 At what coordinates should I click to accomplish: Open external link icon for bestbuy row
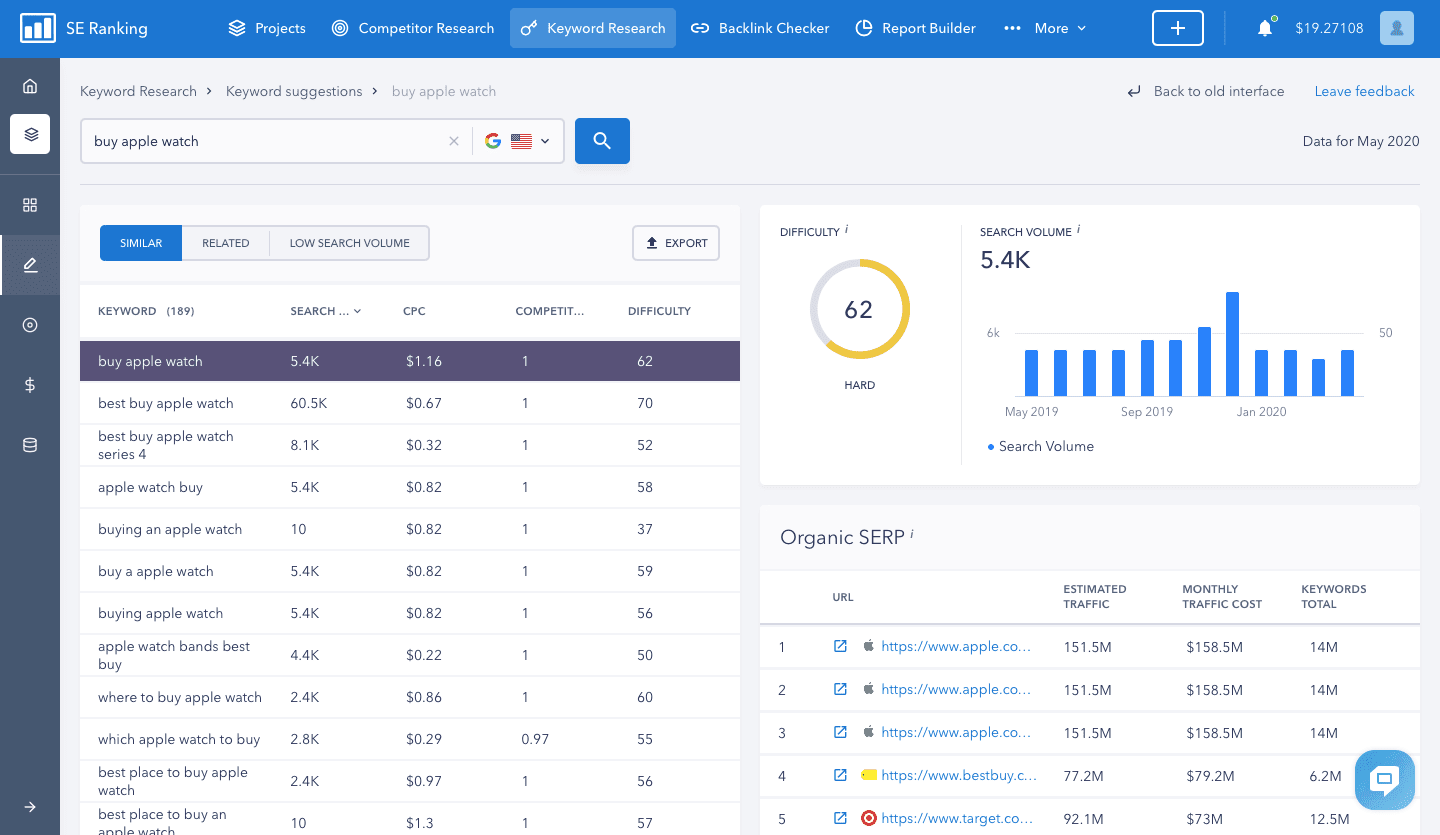click(x=840, y=775)
